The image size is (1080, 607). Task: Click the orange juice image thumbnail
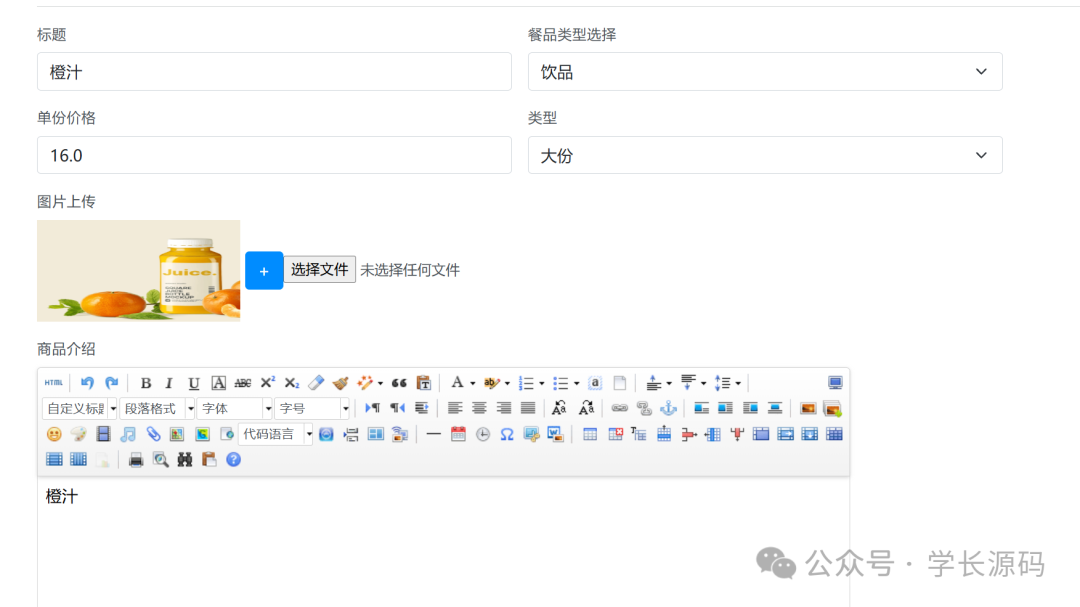pos(138,271)
